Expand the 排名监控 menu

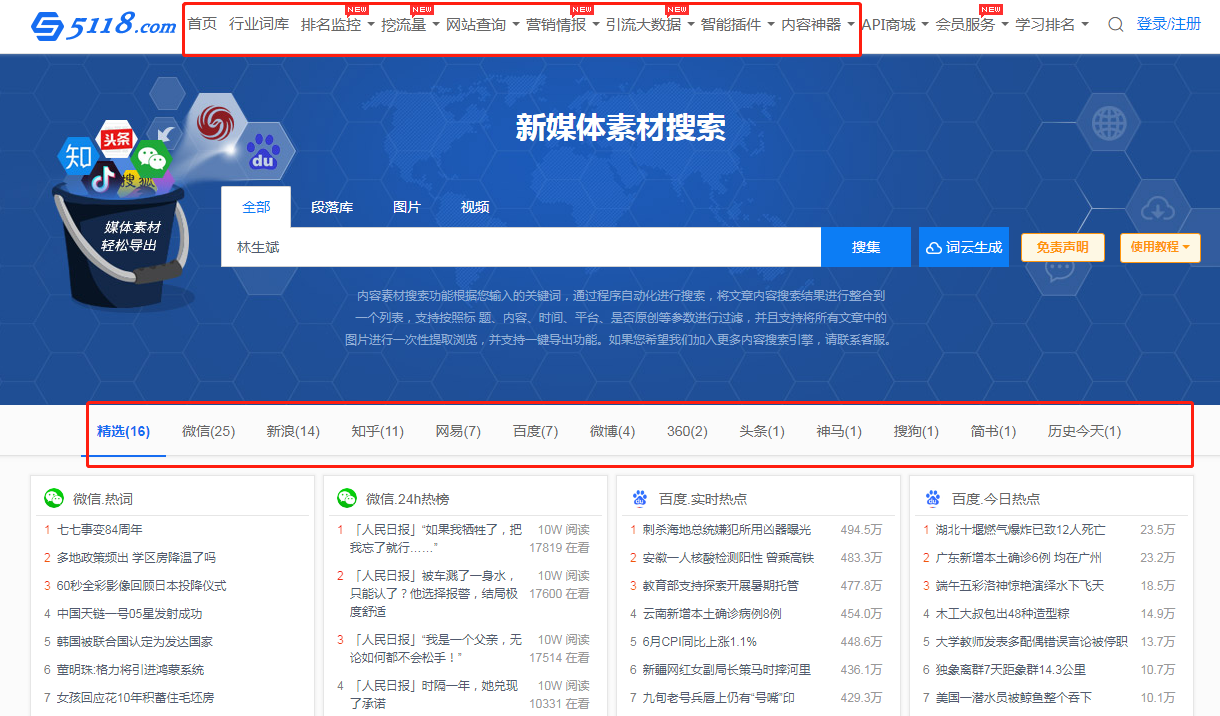click(x=337, y=24)
